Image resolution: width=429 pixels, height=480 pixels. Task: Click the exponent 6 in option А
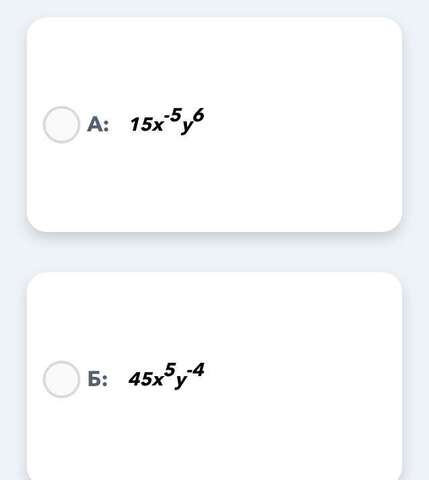click(198, 116)
